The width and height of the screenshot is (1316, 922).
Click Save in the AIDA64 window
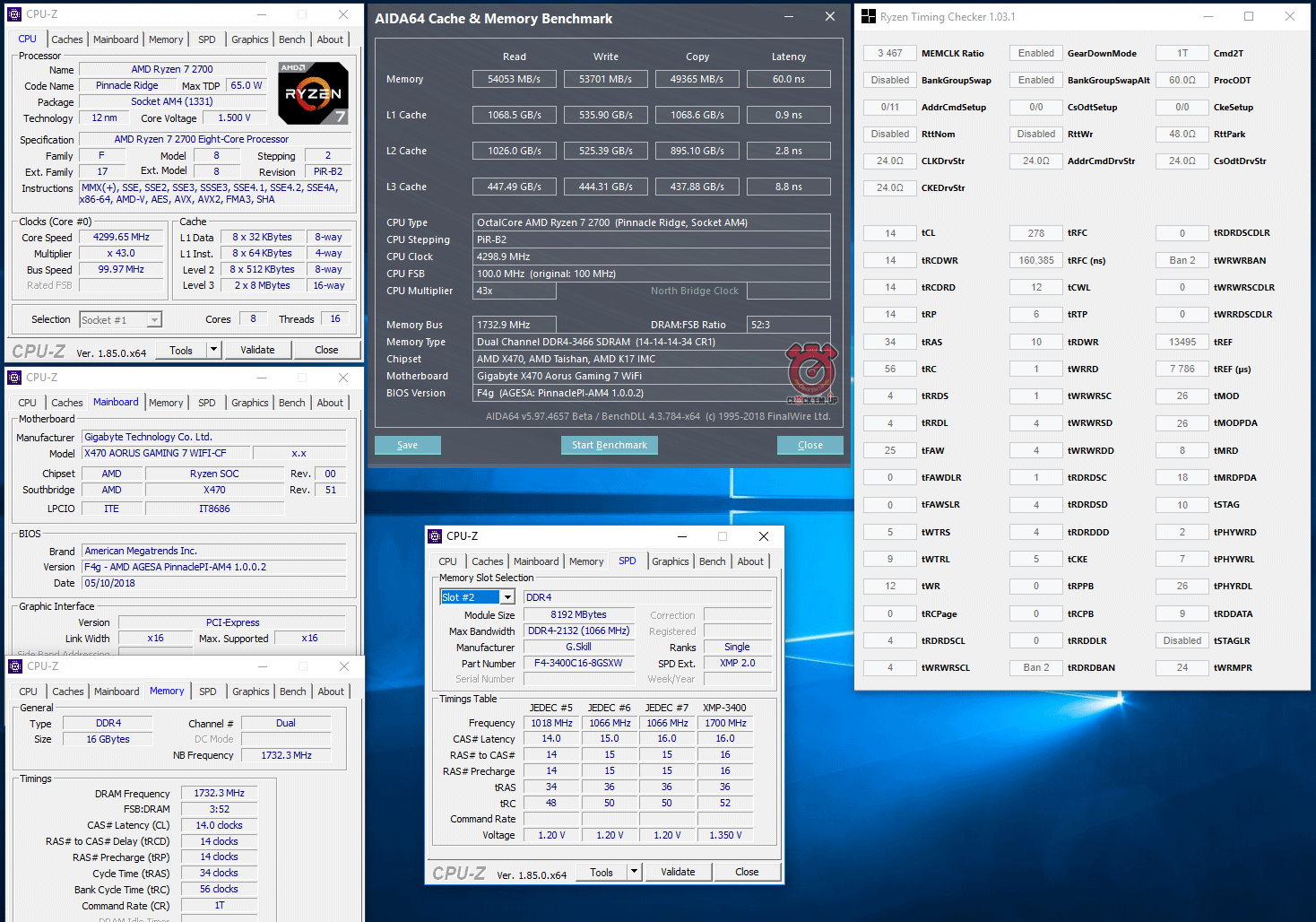coord(407,446)
